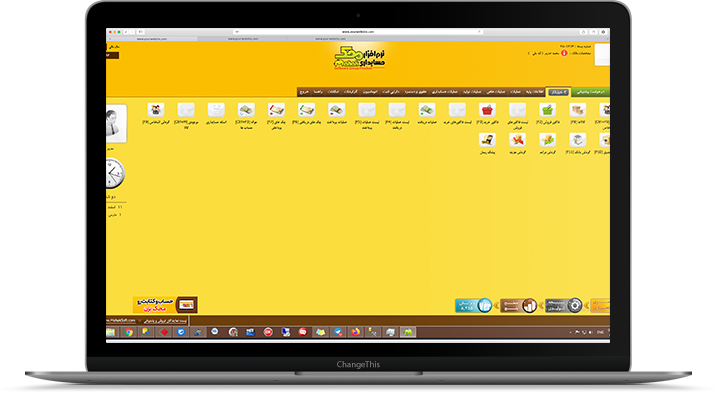Open the عملیات تولید (Production operations) menu

472,92
